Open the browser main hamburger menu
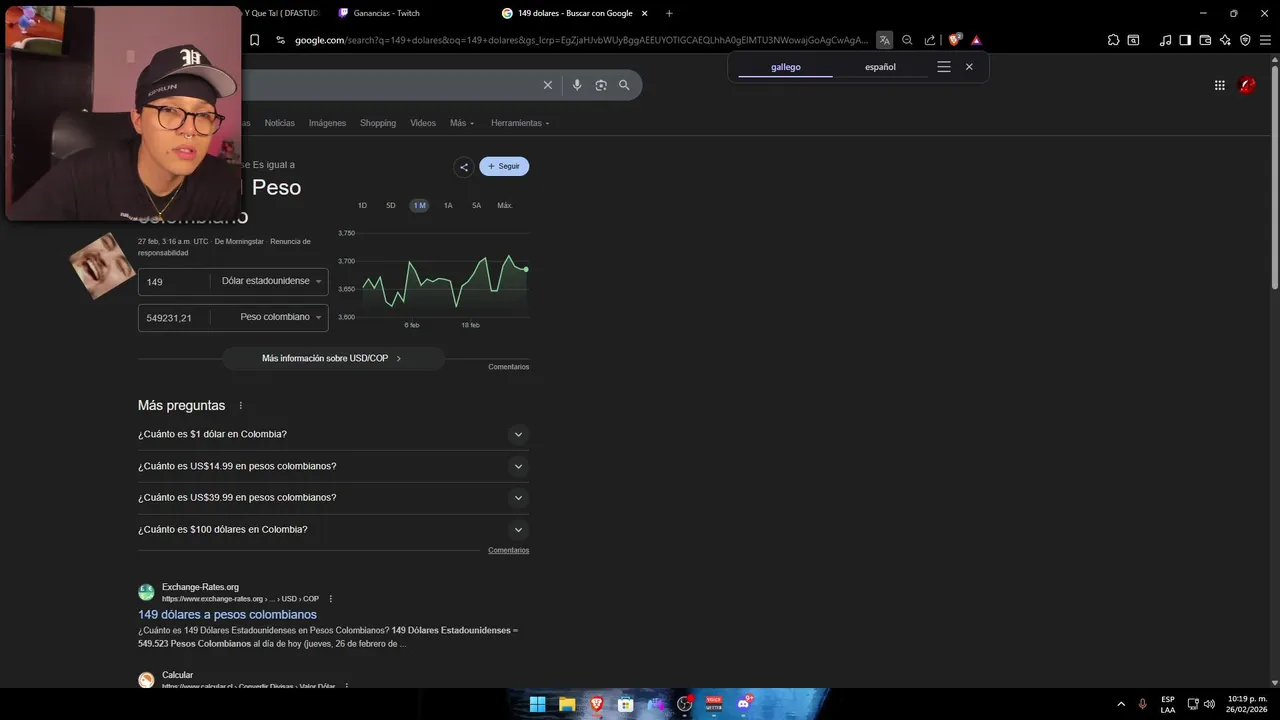The height and width of the screenshot is (720, 1280). (x=1266, y=40)
